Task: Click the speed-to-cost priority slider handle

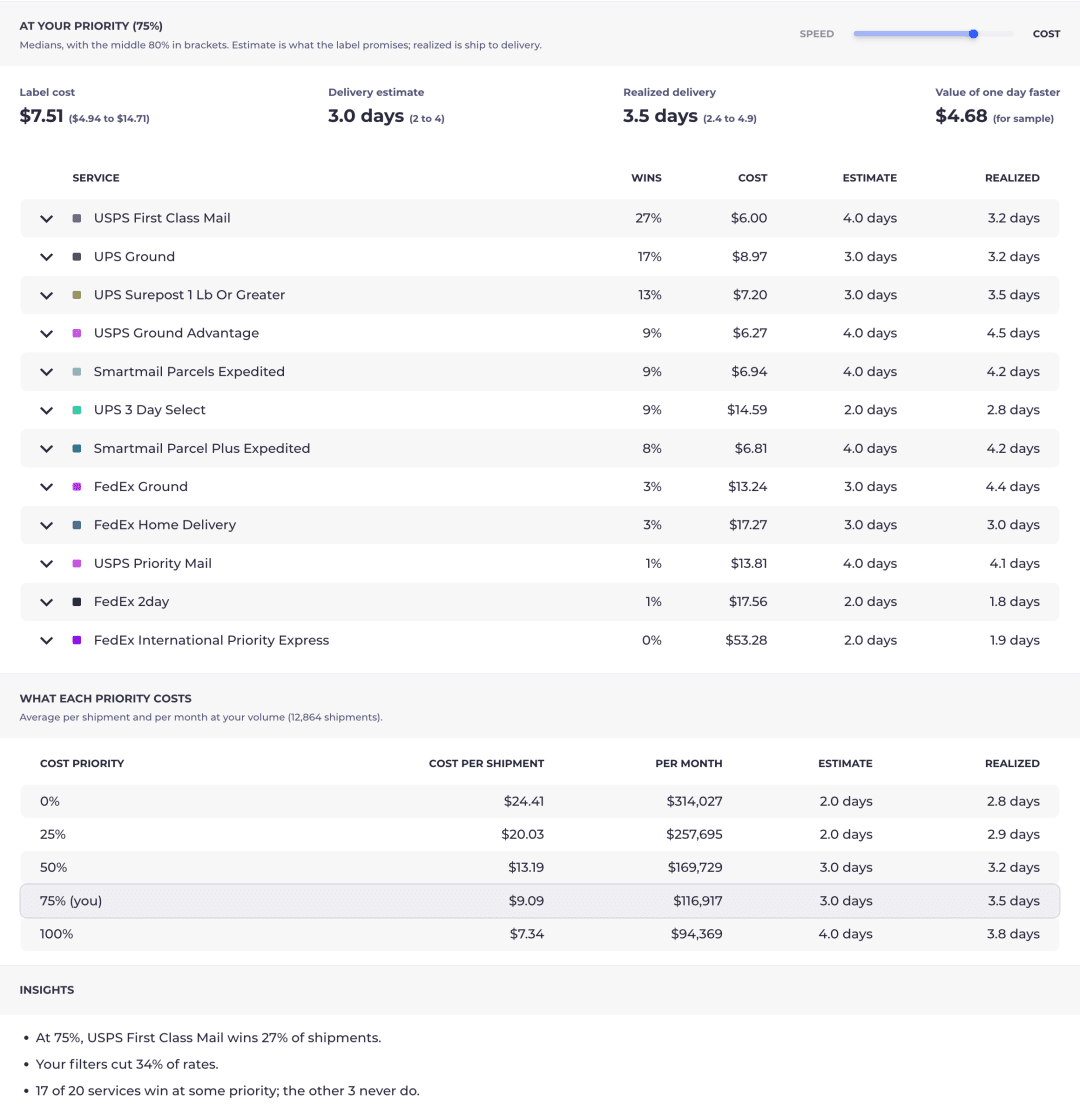Action: [973, 34]
